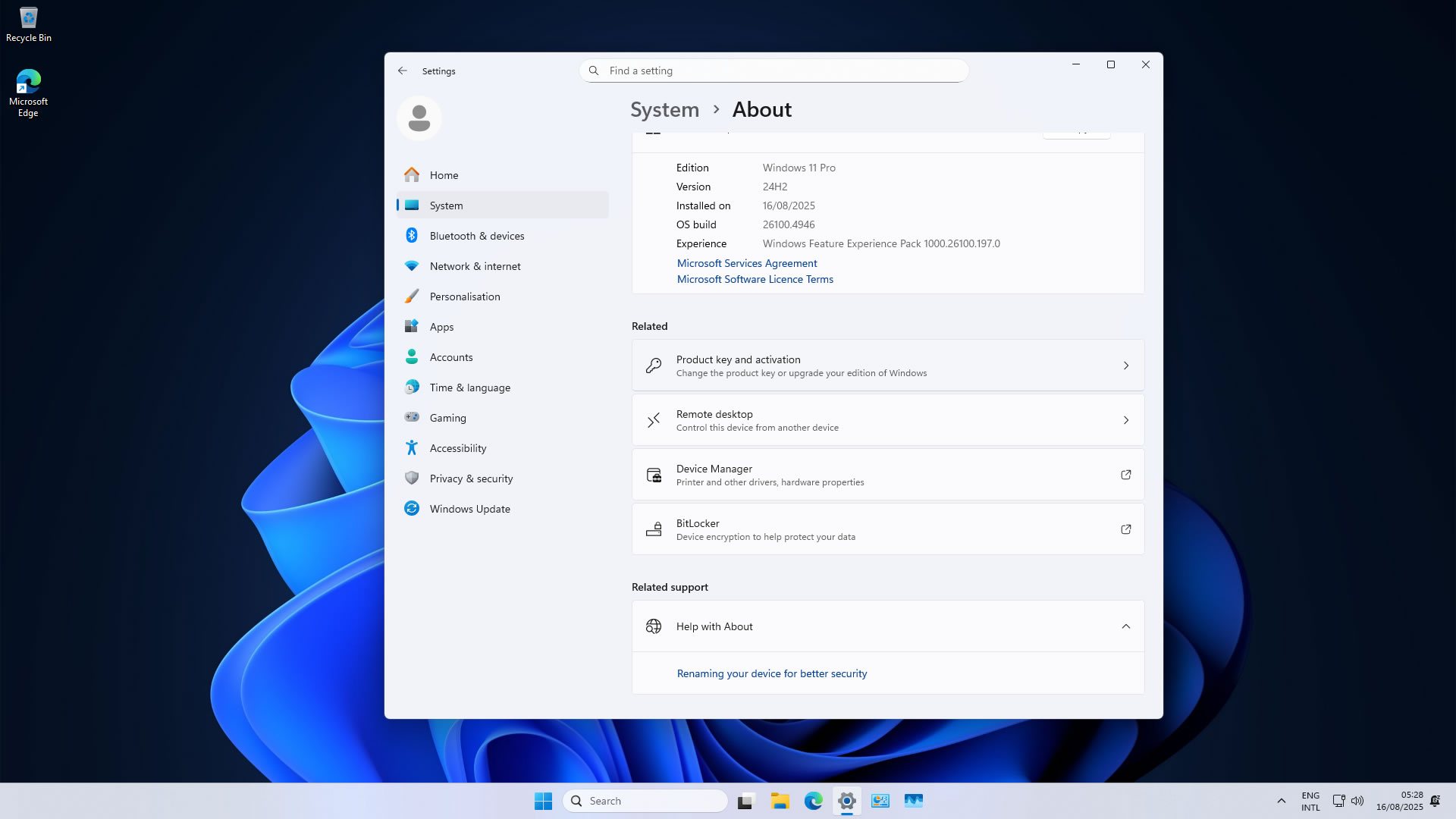Launch Microsoft Edge from the taskbar
The image size is (1456, 819).
[814, 801]
